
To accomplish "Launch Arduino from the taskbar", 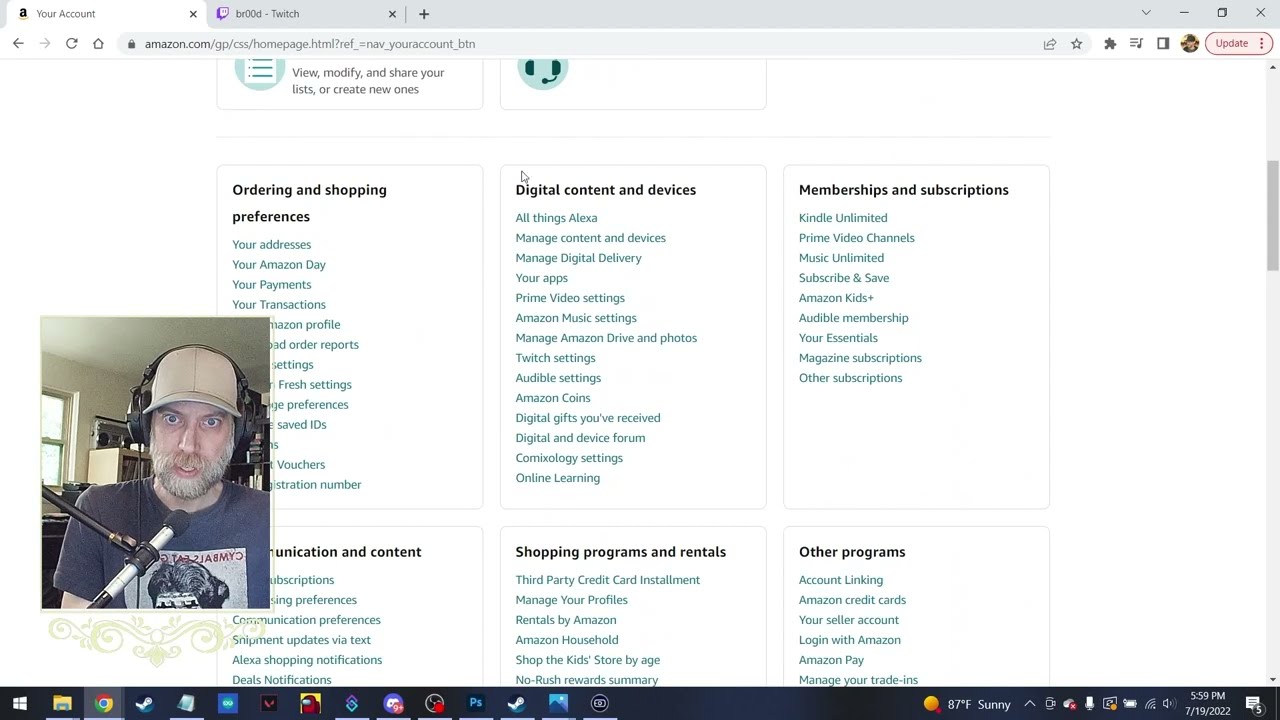I will (x=227, y=703).
